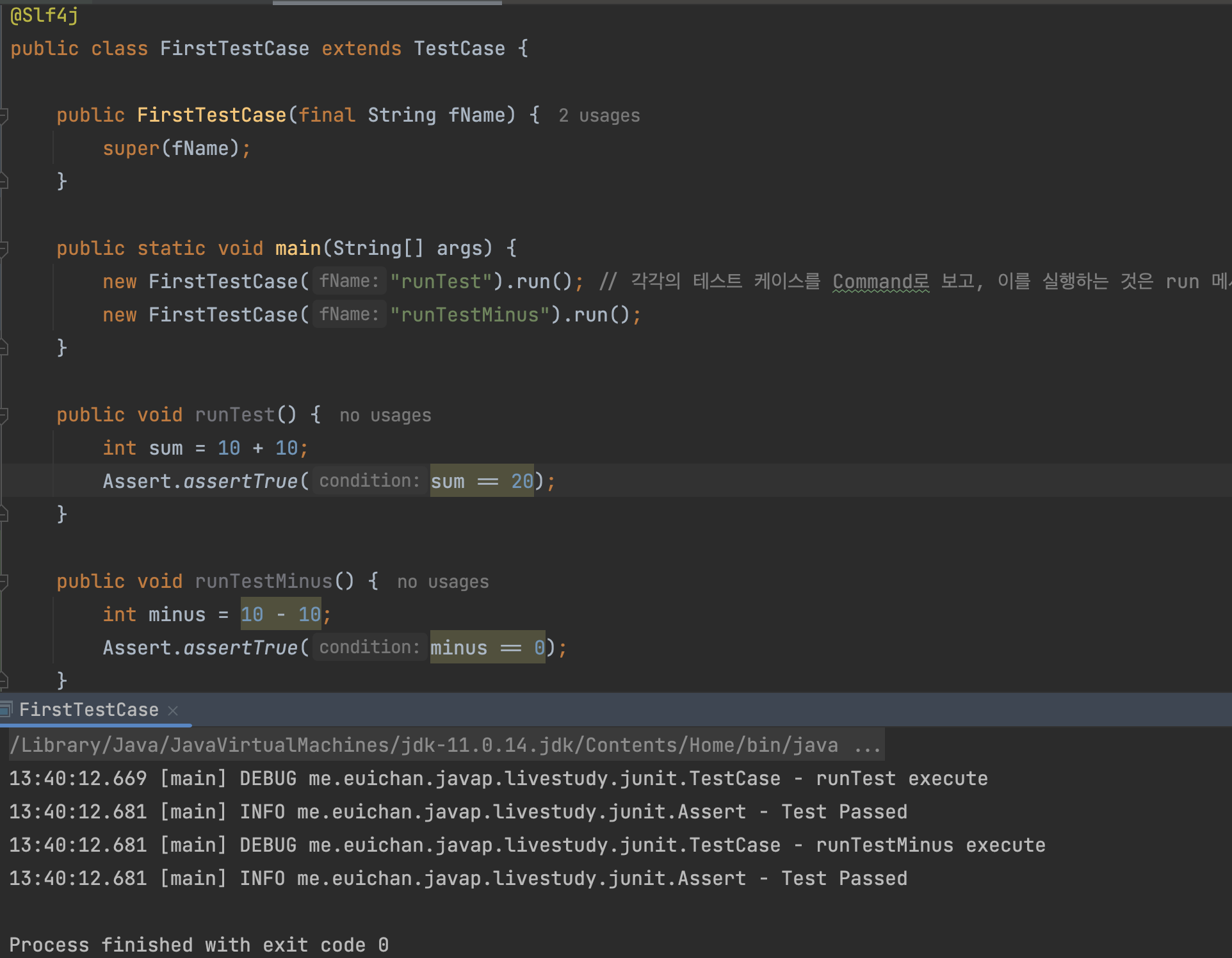Select the FirstTestCase run tab
The image size is (1232, 958).
(89, 710)
